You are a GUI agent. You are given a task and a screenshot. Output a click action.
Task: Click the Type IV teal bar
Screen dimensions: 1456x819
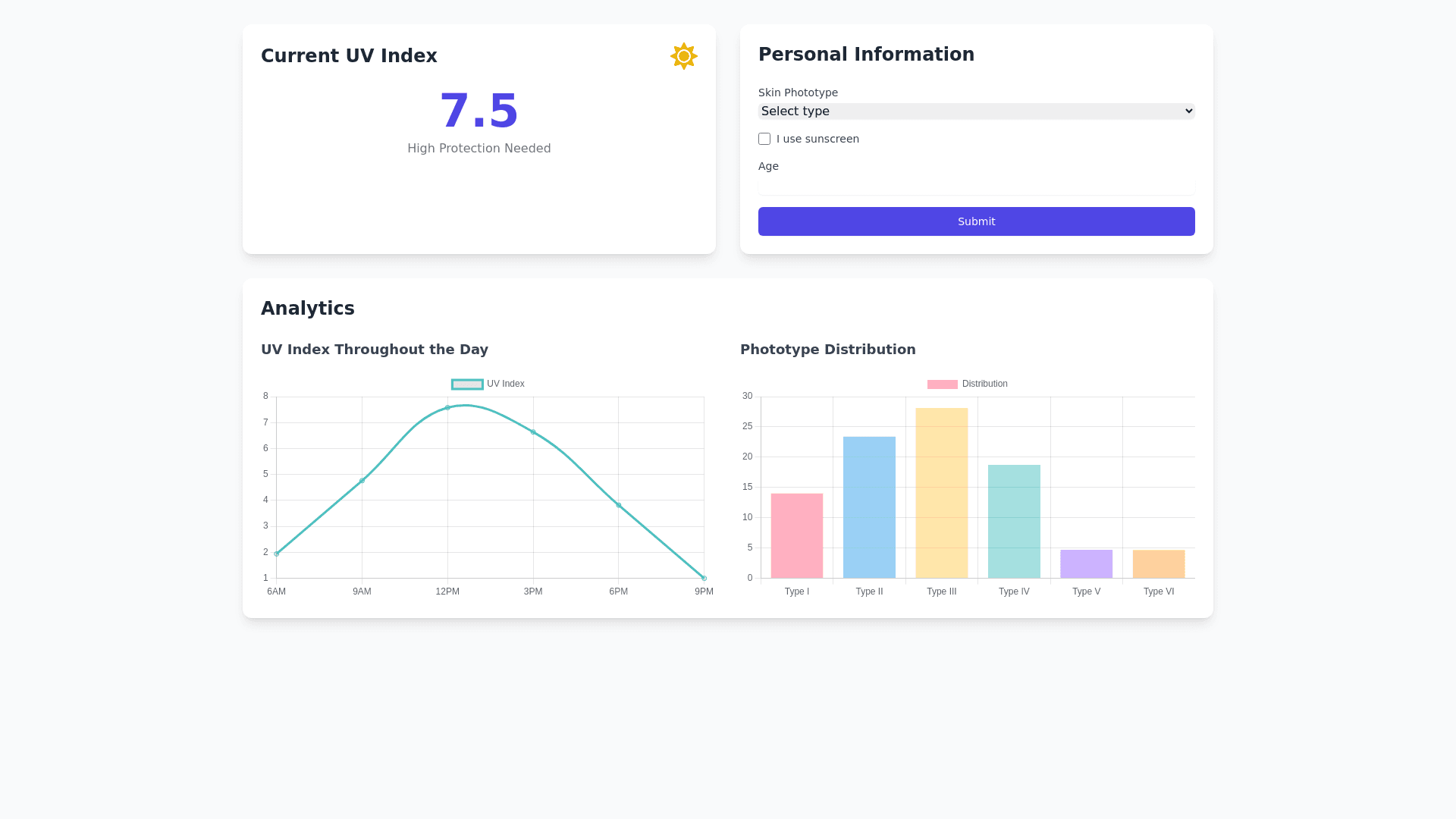tap(1014, 521)
